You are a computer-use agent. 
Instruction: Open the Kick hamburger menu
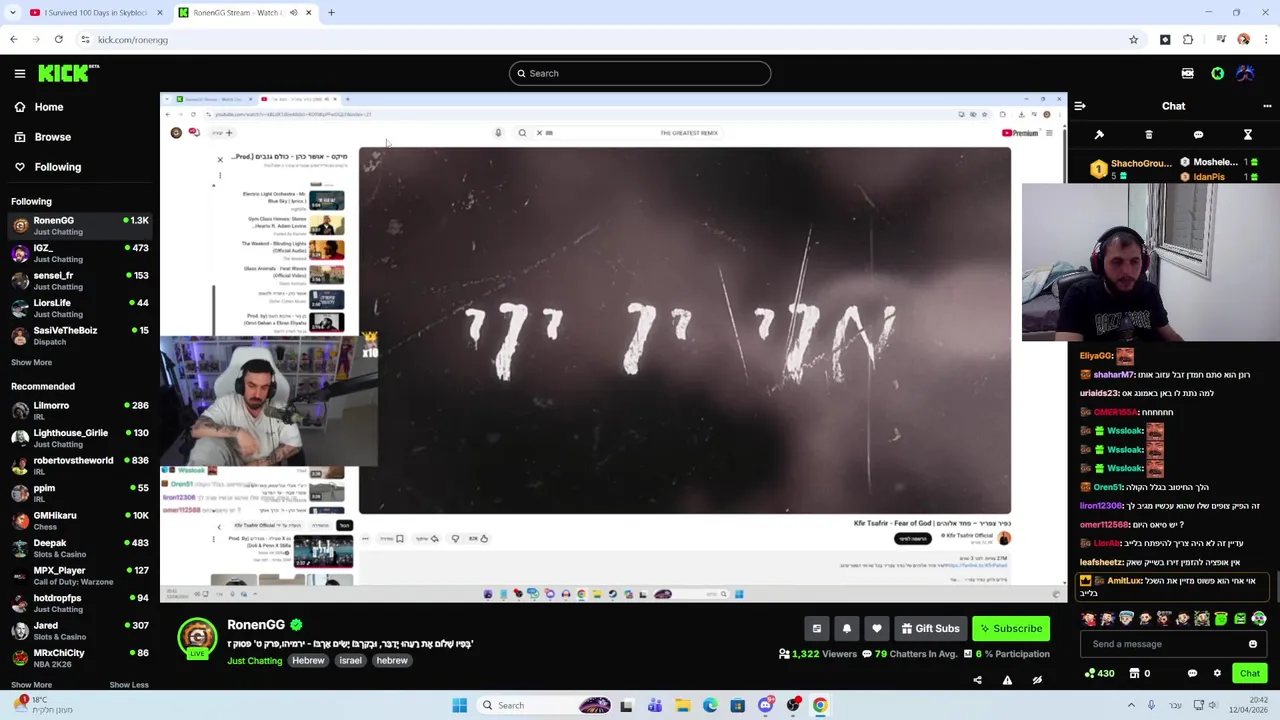pos(20,73)
